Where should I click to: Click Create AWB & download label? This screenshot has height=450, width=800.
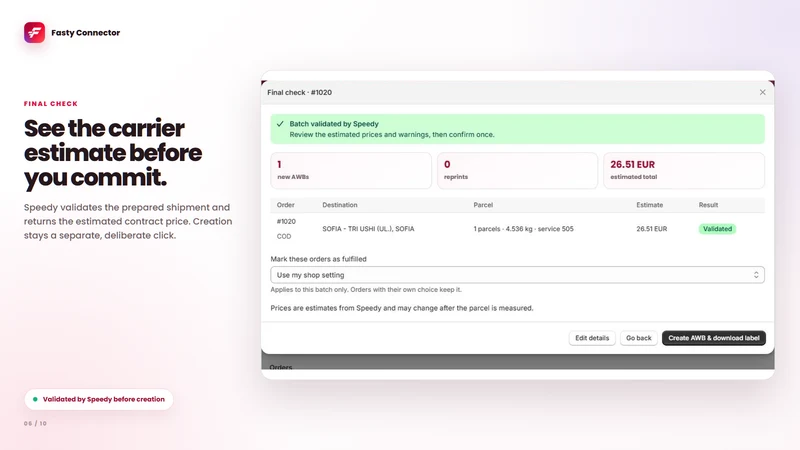[x=714, y=338]
